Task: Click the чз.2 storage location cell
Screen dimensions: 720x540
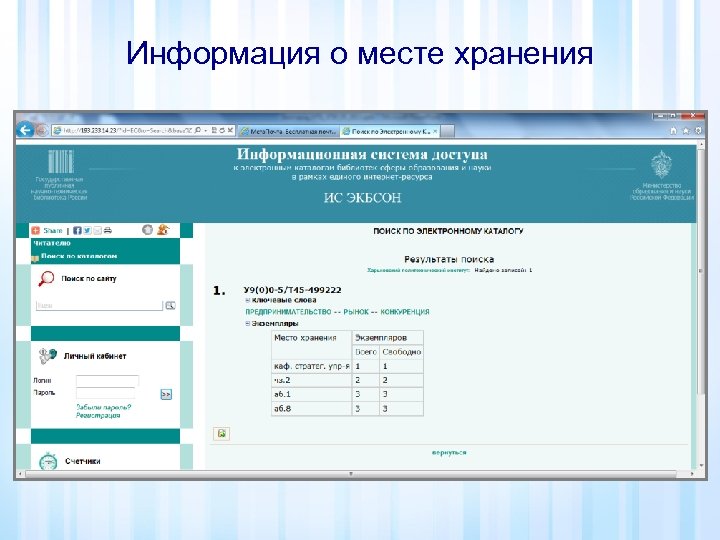Action: pos(311,380)
